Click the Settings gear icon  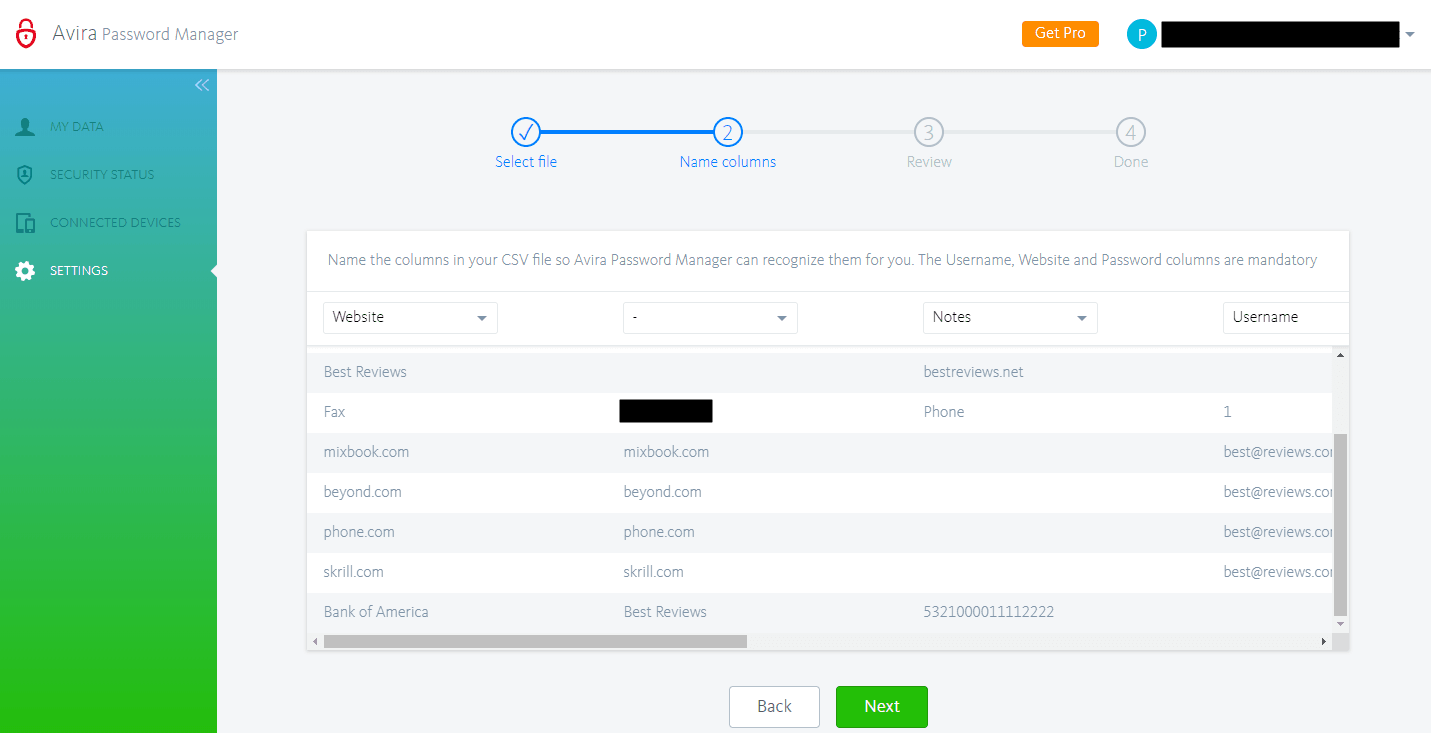click(x=25, y=270)
